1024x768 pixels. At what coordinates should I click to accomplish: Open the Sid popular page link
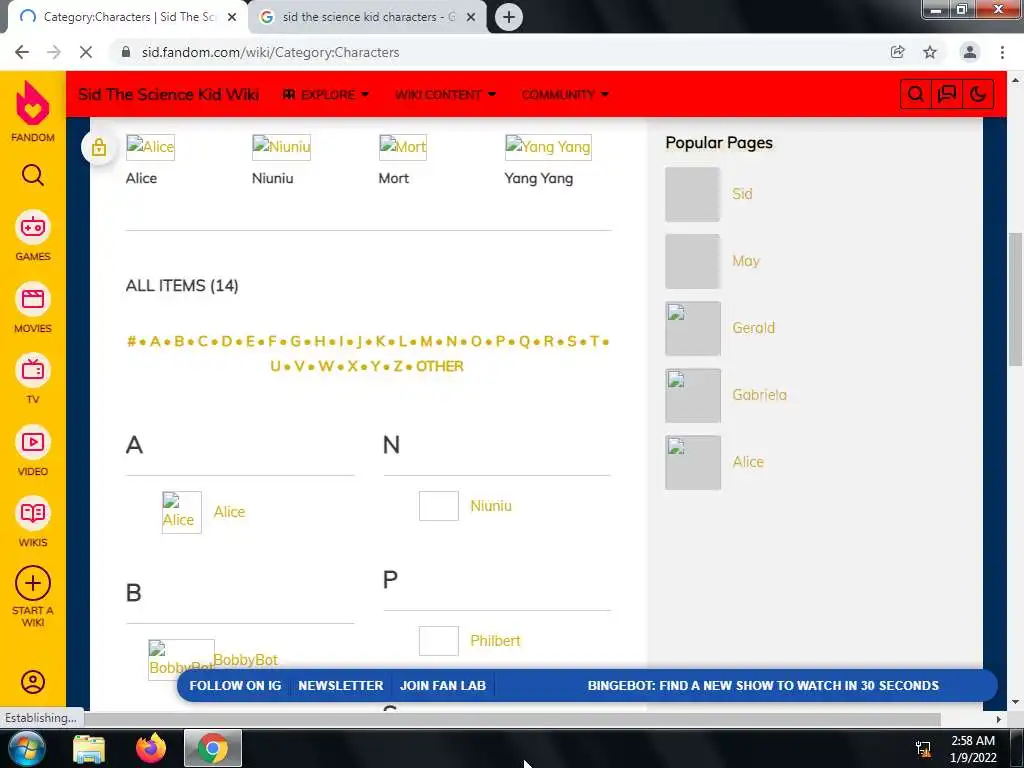(742, 194)
